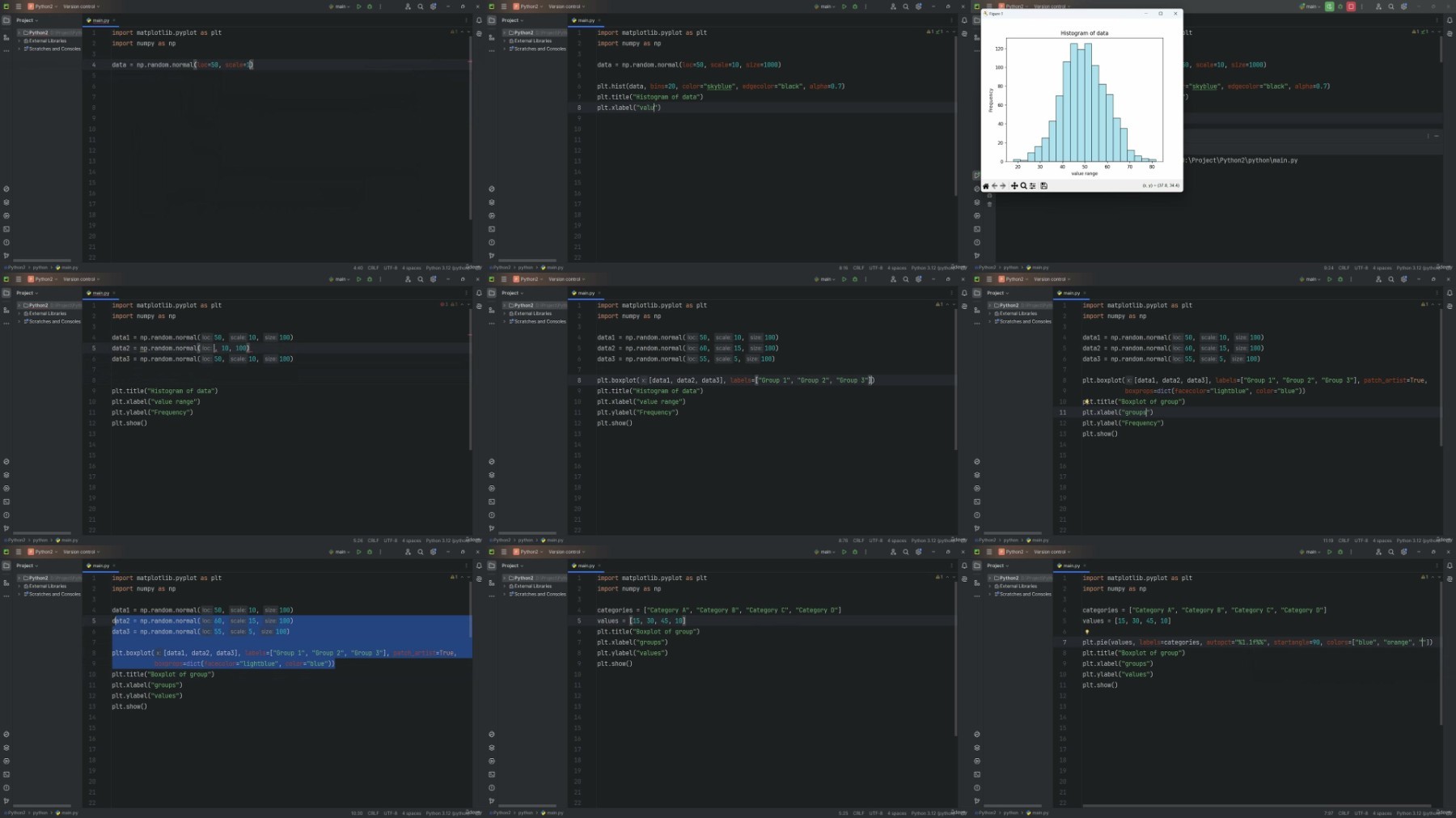Click plt.show() line in middle-right editor
The height and width of the screenshot is (818, 1456).
coord(1100,434)
